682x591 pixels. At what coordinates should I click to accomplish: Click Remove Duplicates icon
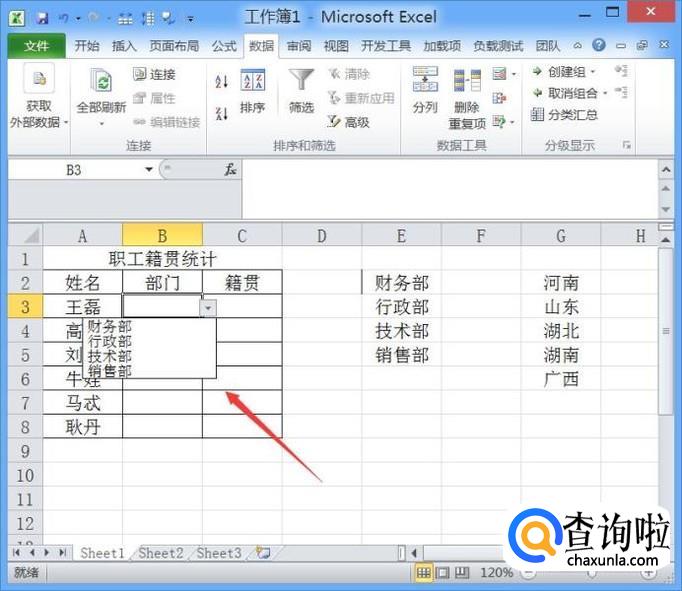tap(467, 80)
